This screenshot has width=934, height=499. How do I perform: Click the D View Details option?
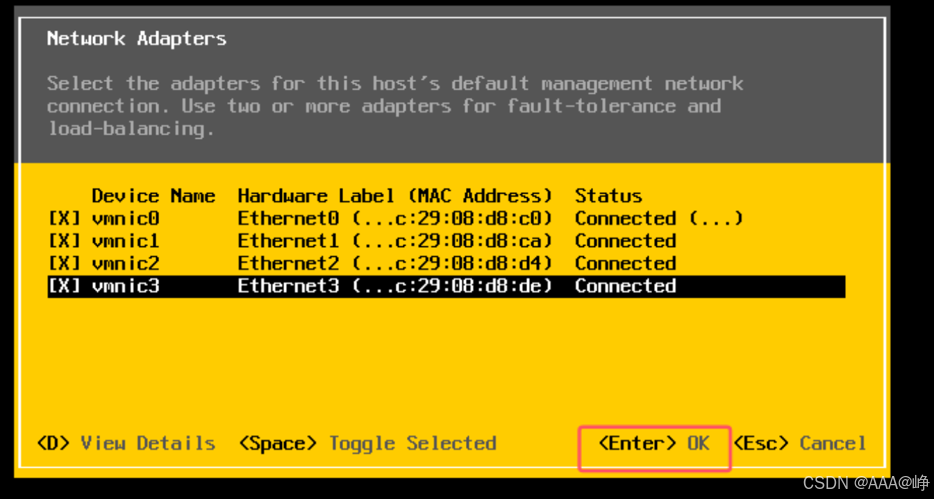pos(126,444)
